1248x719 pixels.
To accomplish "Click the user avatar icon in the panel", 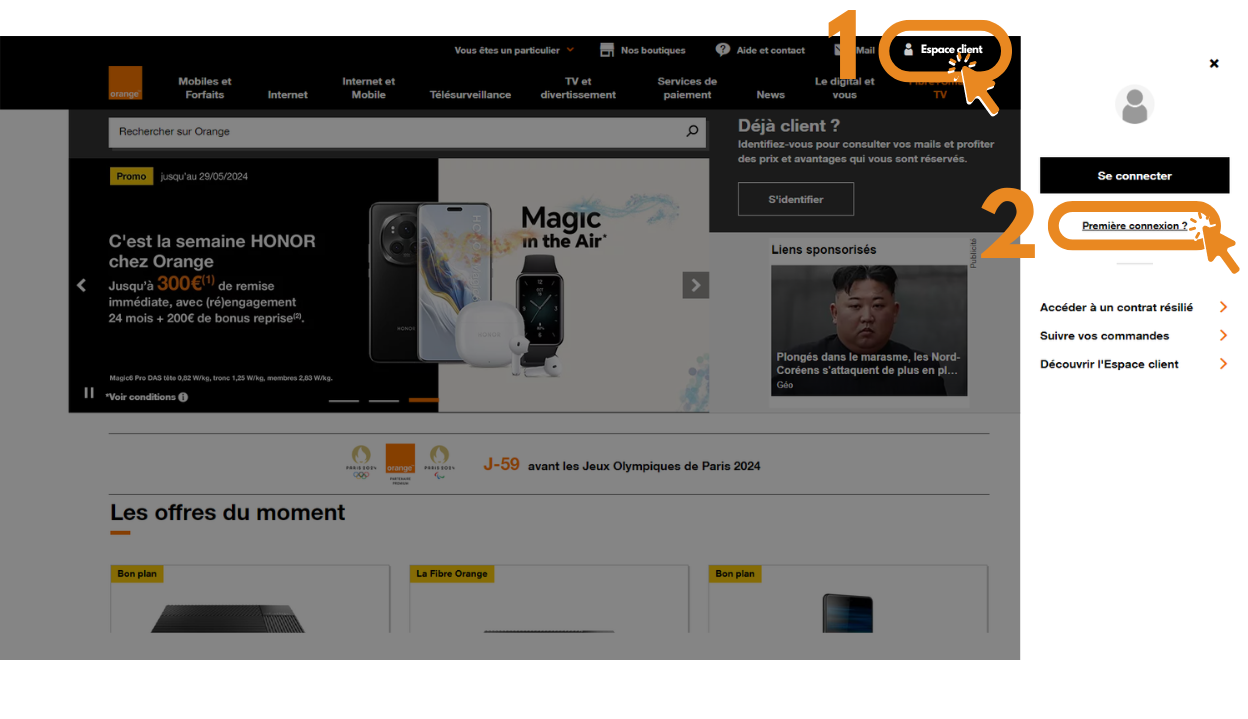I will point(1135,105).
